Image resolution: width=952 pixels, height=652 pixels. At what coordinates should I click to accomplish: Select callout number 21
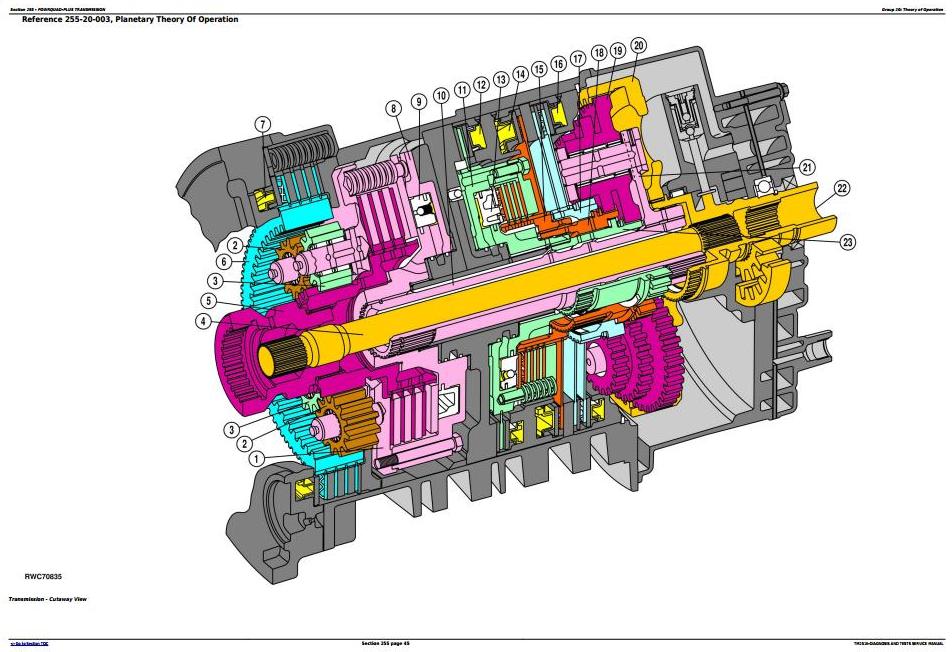(x=807, y=167)
